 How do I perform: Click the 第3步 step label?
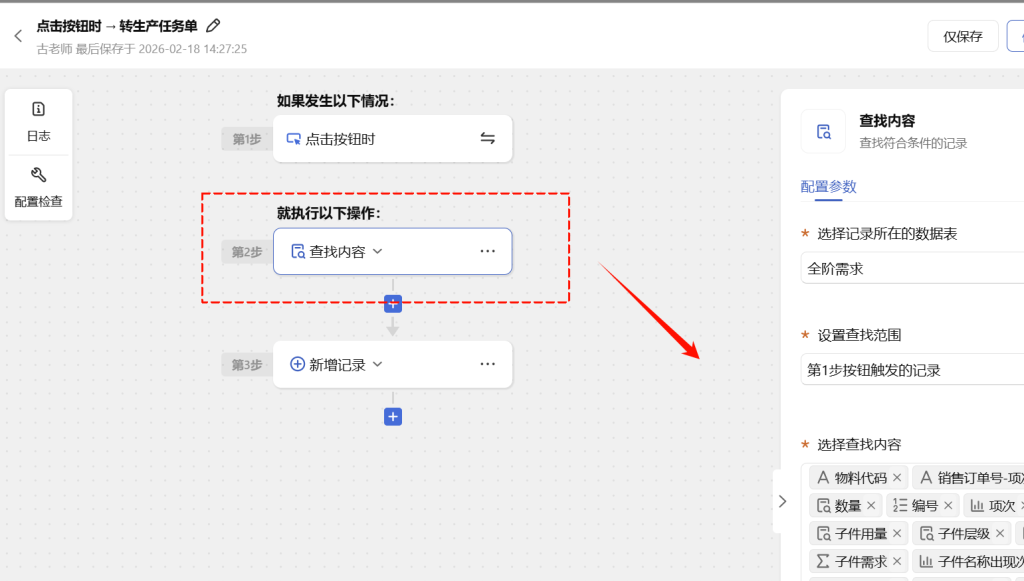pyautogui.click(x=247, y=365)
